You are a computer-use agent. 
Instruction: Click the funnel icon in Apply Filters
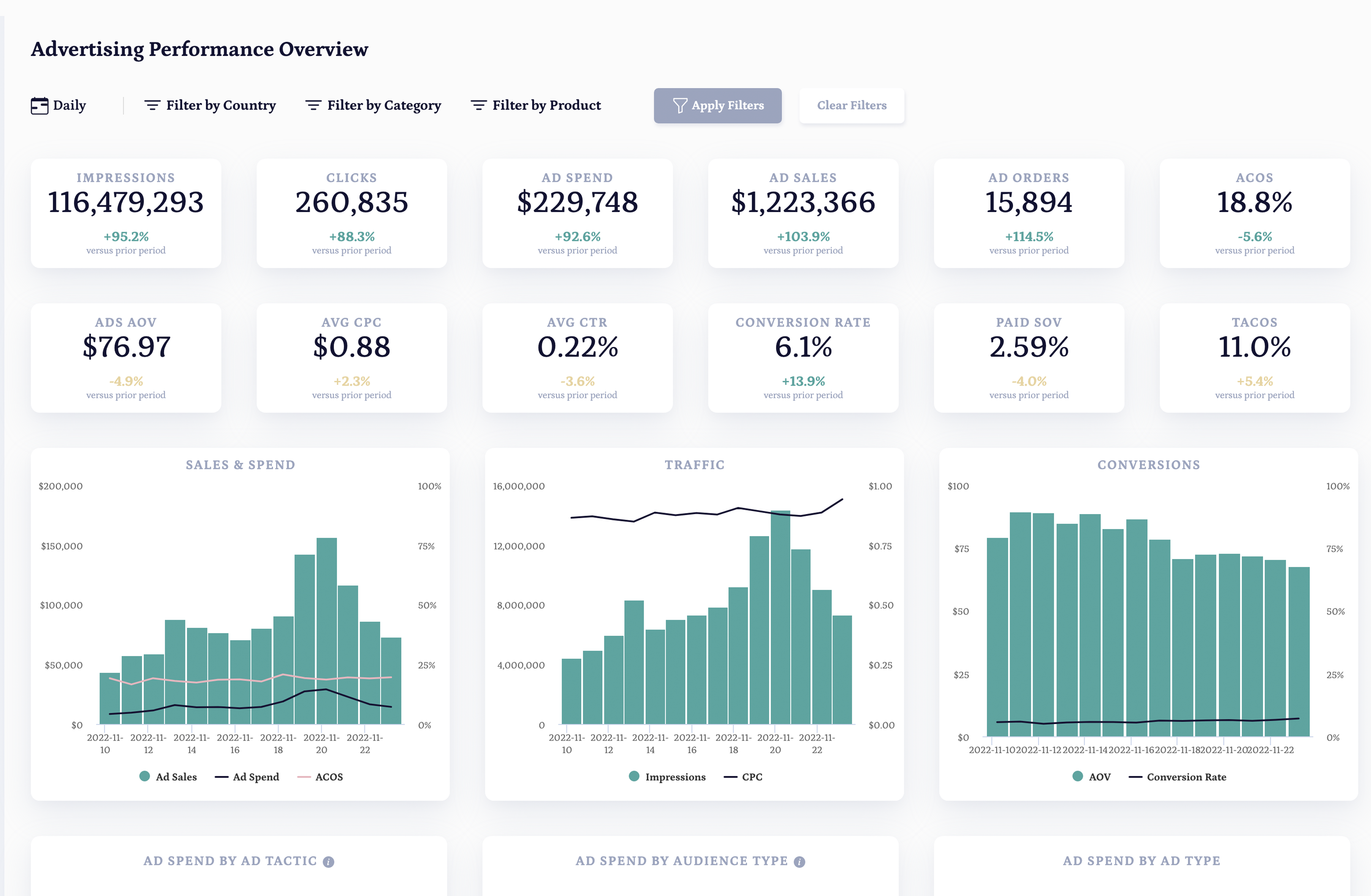pyautogui.click(x=680, y=106)
